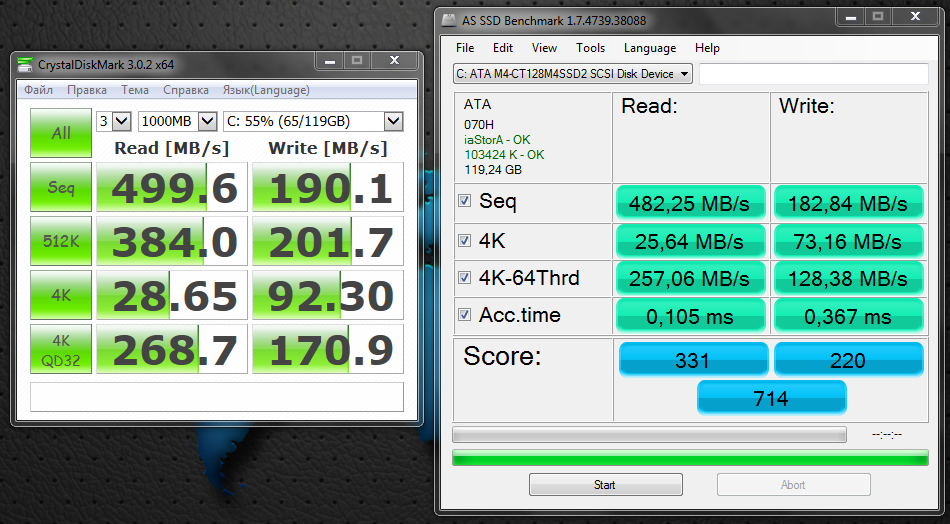Screen dimensions: 950x524
Task: Click the 73,16 MB/s 4K write value
Action: tap(848, 241)
